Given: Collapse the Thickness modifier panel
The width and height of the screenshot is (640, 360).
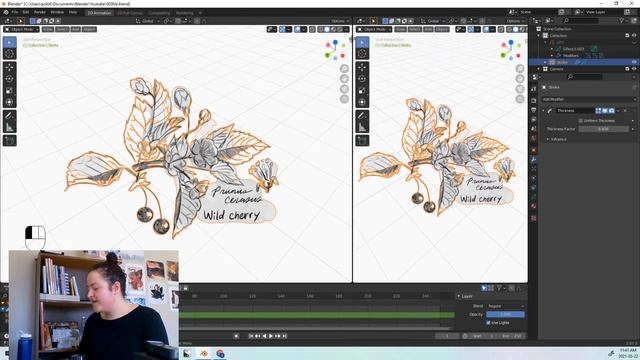Looking at the screenshot, I should pos(544,111).
